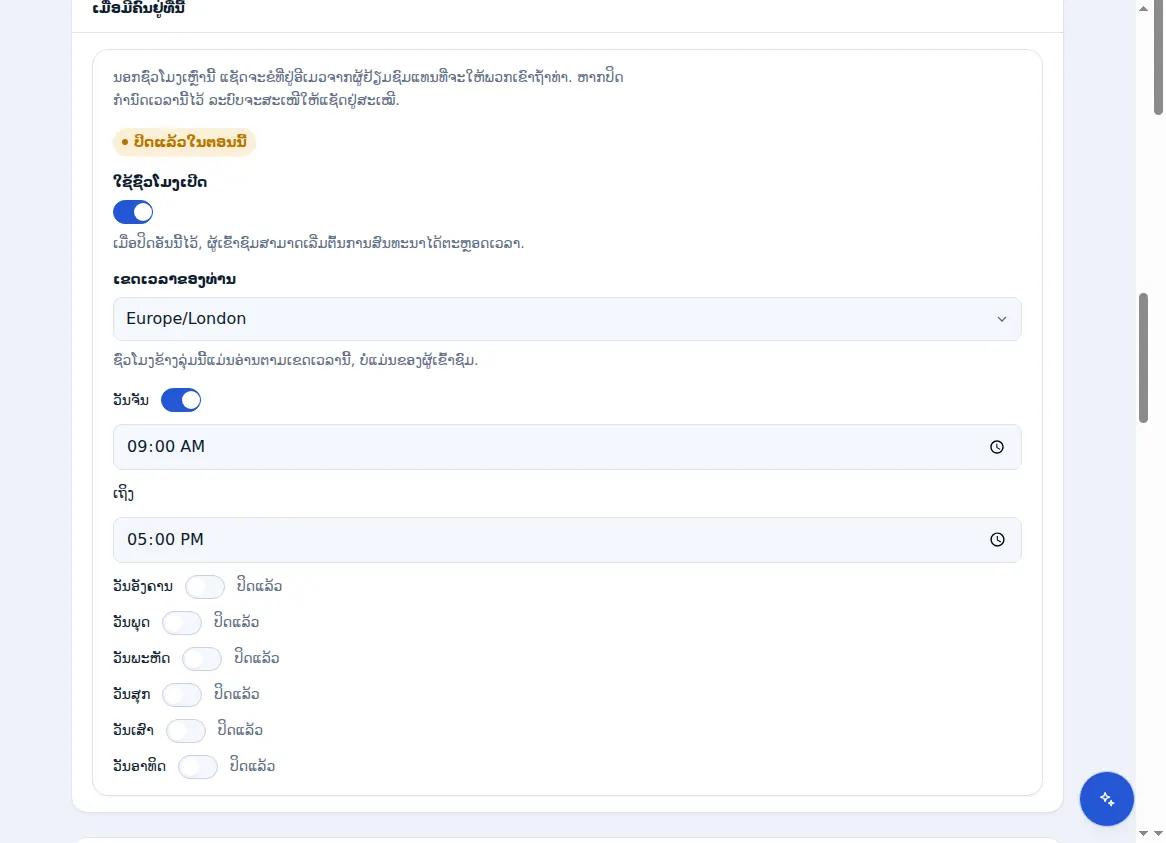Enable the Saturday (ວັນເສົາ) toggle
Image resolution: width=1166 pixels, height=843 pixels.
click(x=185, y=731)
